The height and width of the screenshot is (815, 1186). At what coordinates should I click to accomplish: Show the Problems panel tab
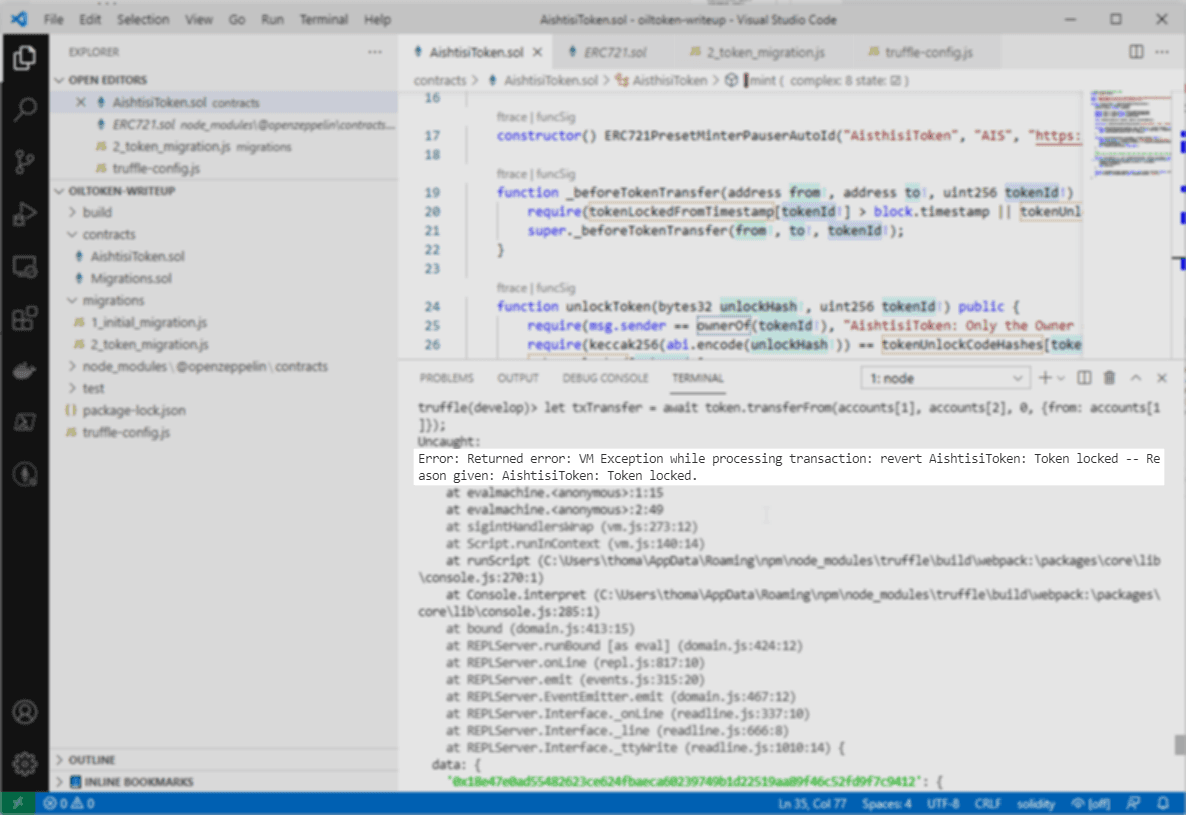click(447, 378)
